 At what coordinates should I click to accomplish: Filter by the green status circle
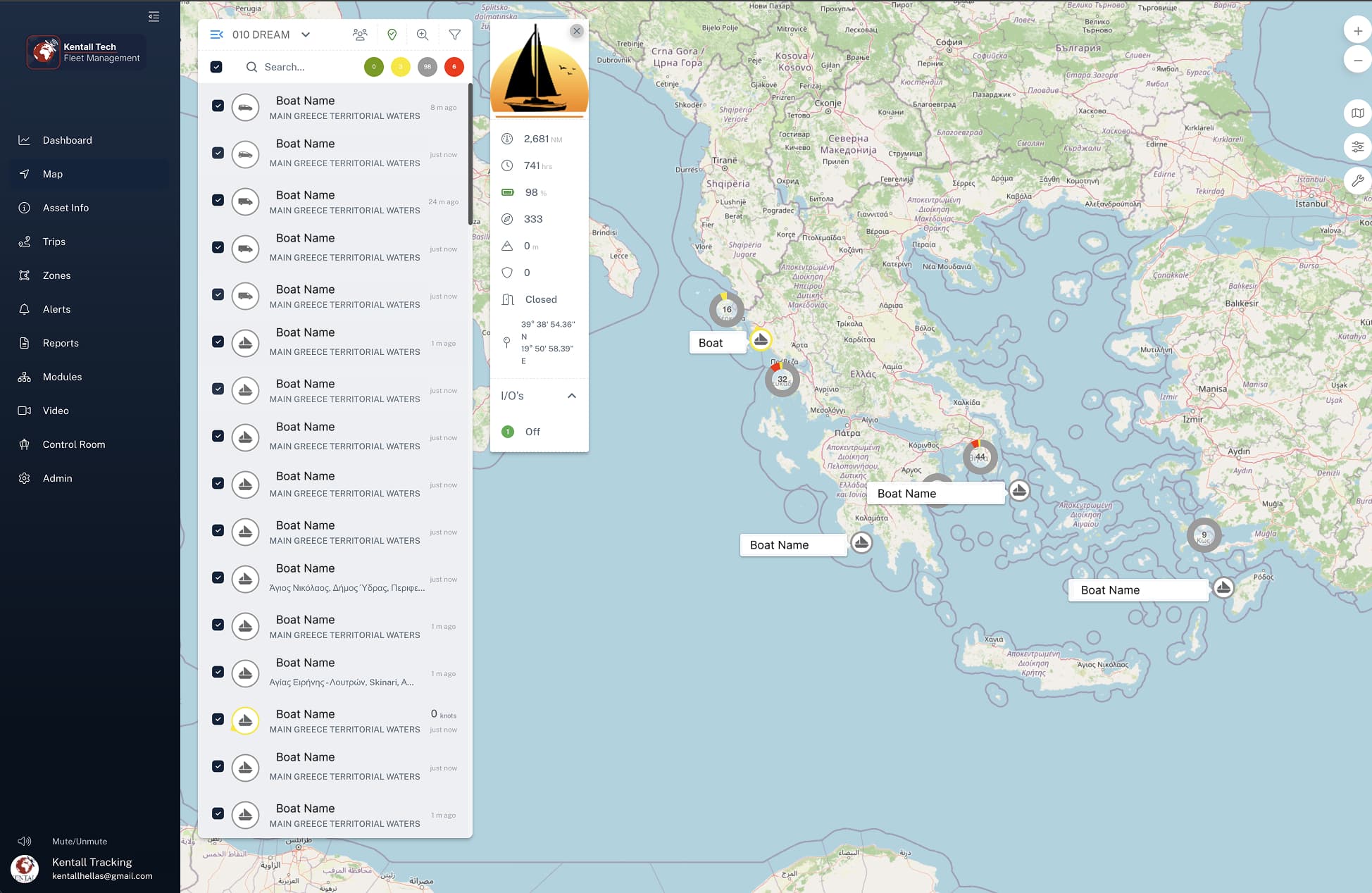pyautogui.click(x=374, y=67)
